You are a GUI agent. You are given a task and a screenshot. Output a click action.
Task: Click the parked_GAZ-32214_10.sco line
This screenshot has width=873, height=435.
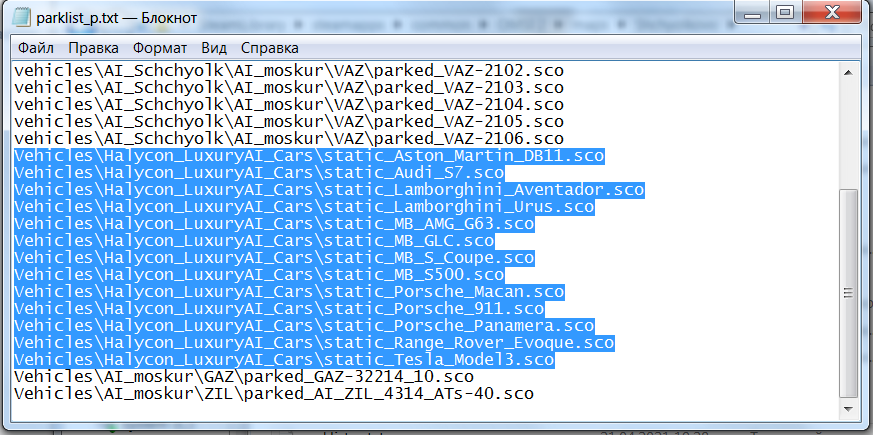click(x=244, y=377)
